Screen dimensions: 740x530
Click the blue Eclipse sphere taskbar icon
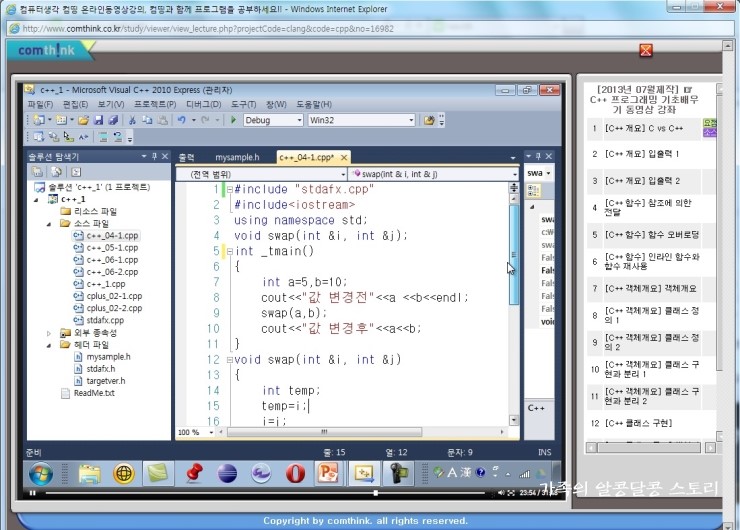click(227, 473)
